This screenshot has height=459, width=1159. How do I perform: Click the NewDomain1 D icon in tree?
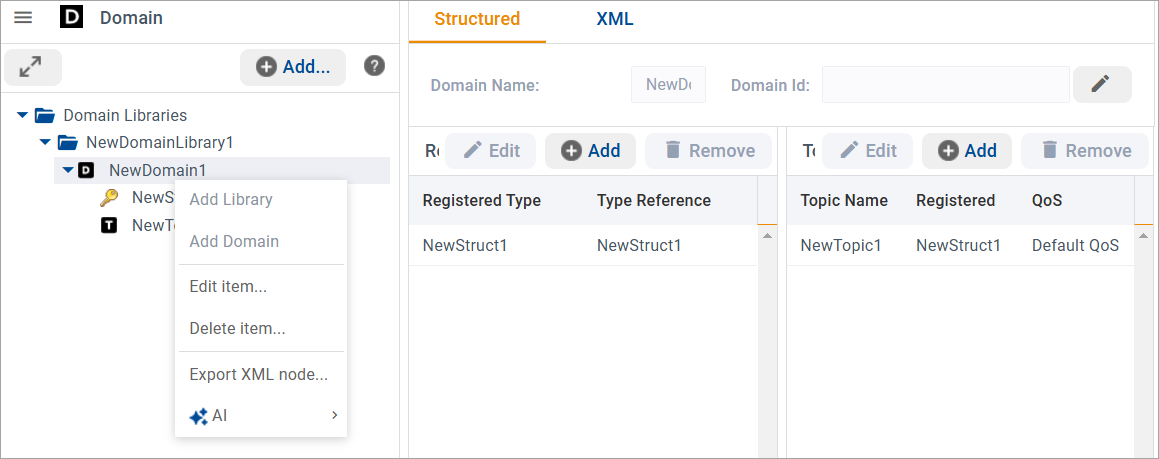(x=87, y=171)
